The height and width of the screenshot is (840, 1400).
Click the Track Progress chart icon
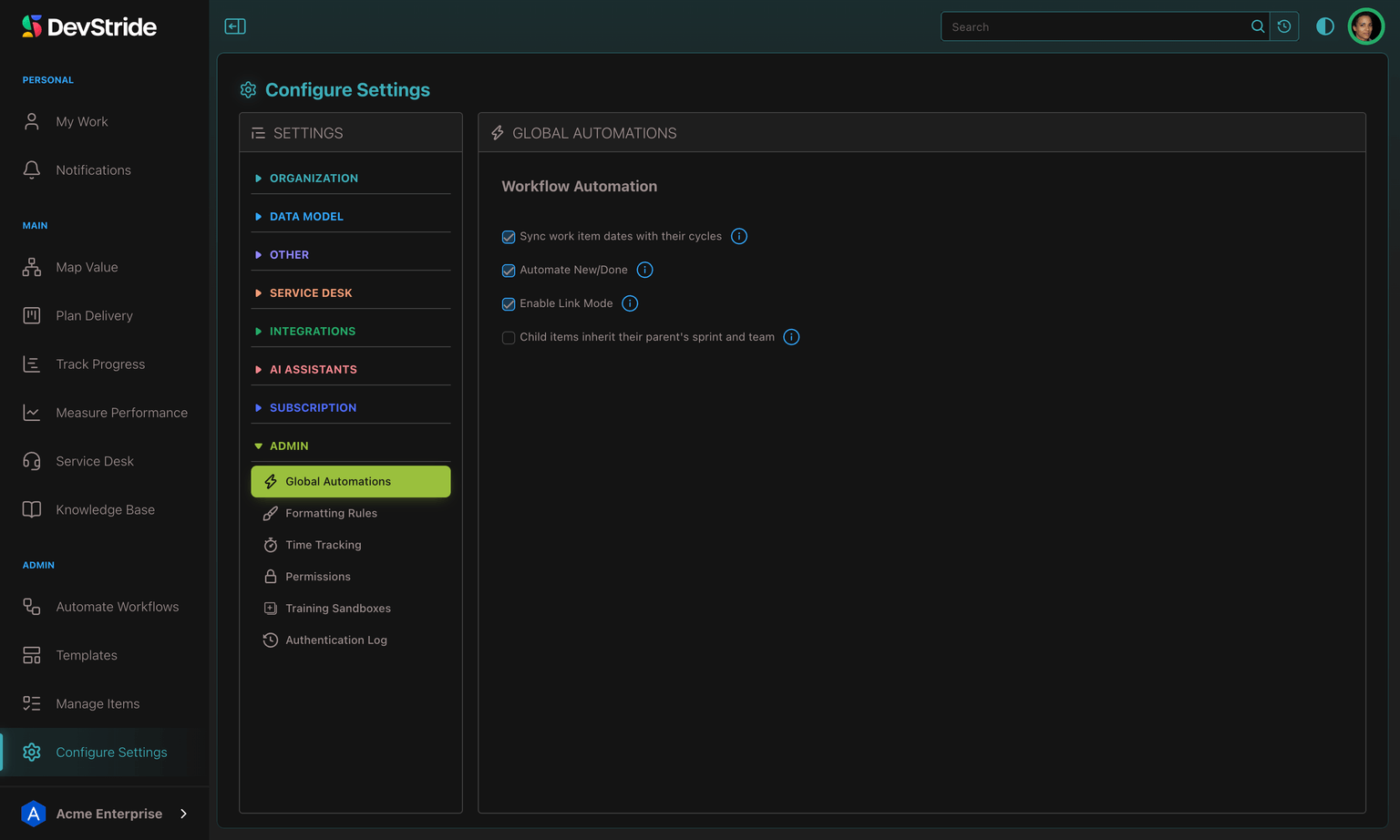click(x=32, y=364)
